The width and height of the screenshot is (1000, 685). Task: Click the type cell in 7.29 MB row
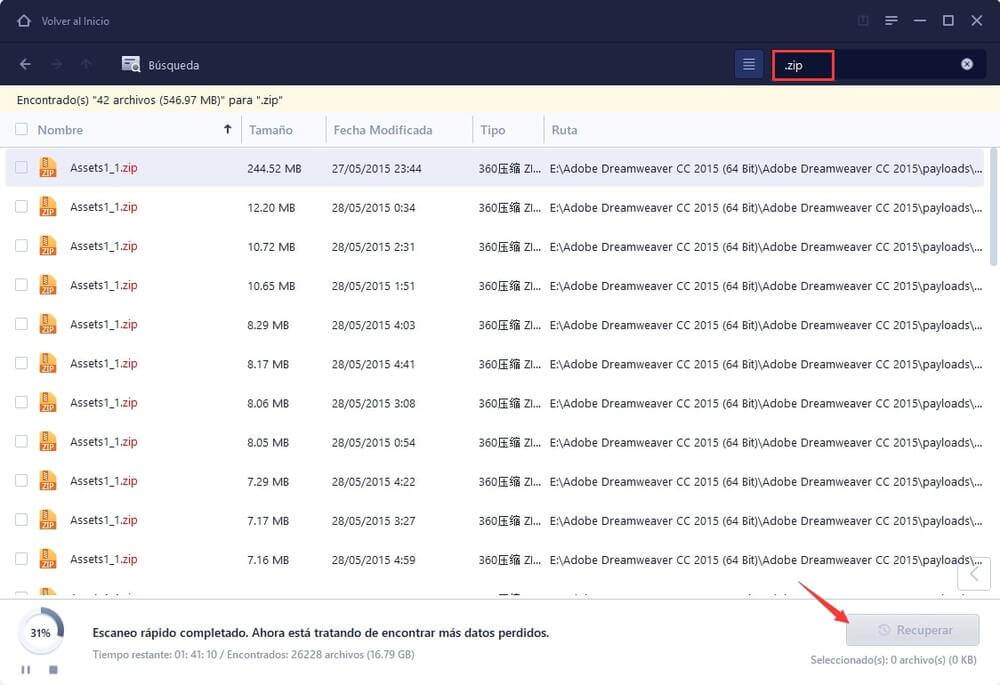(510, 482)
